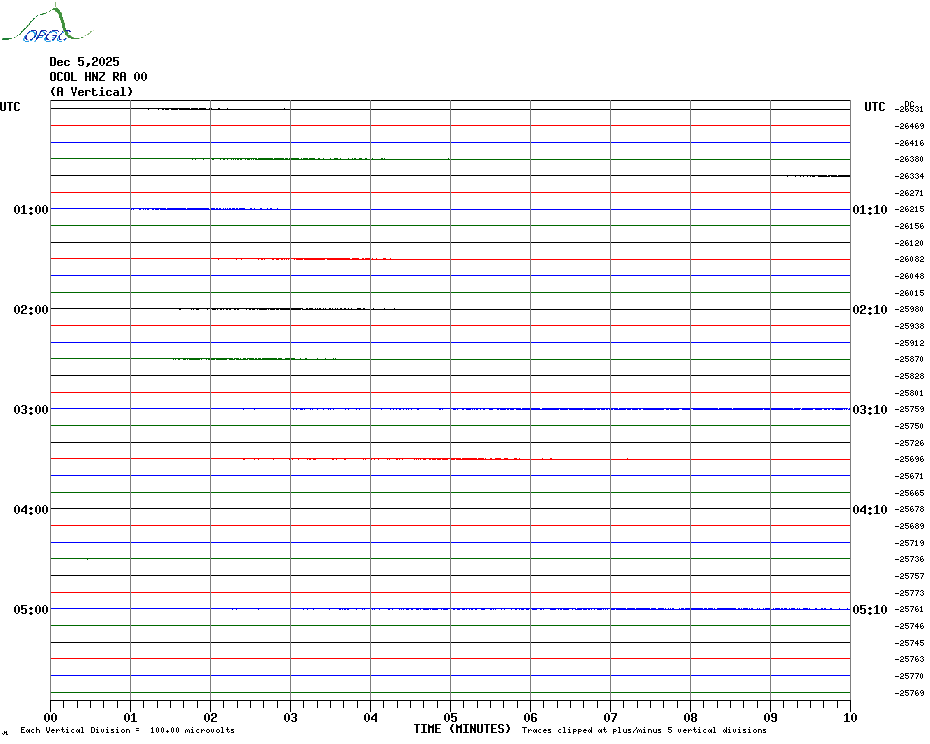930x744 pixels.
Task: Click the -26469 offset value on the right
Action: coord(910,126)
